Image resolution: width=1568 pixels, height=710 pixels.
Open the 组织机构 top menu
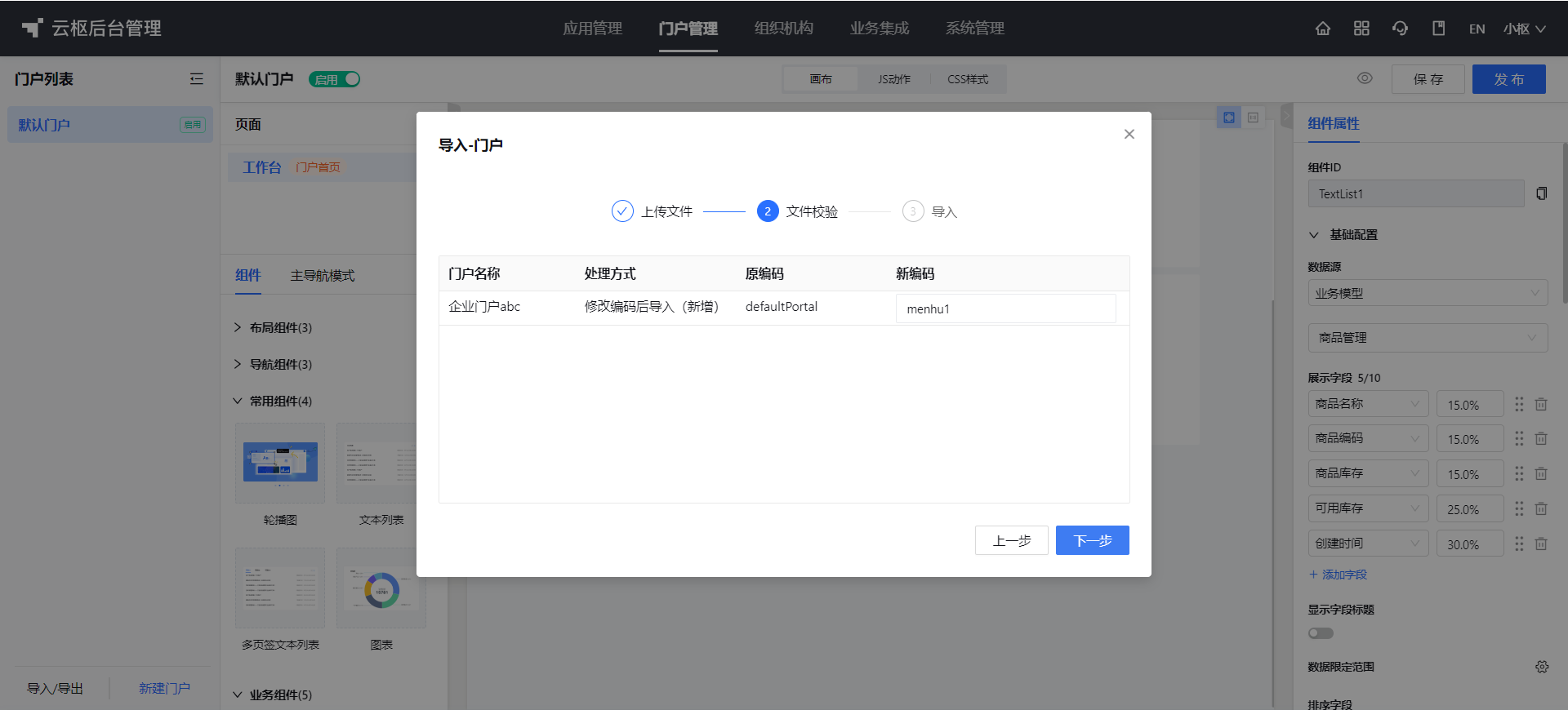pos(784,29)
